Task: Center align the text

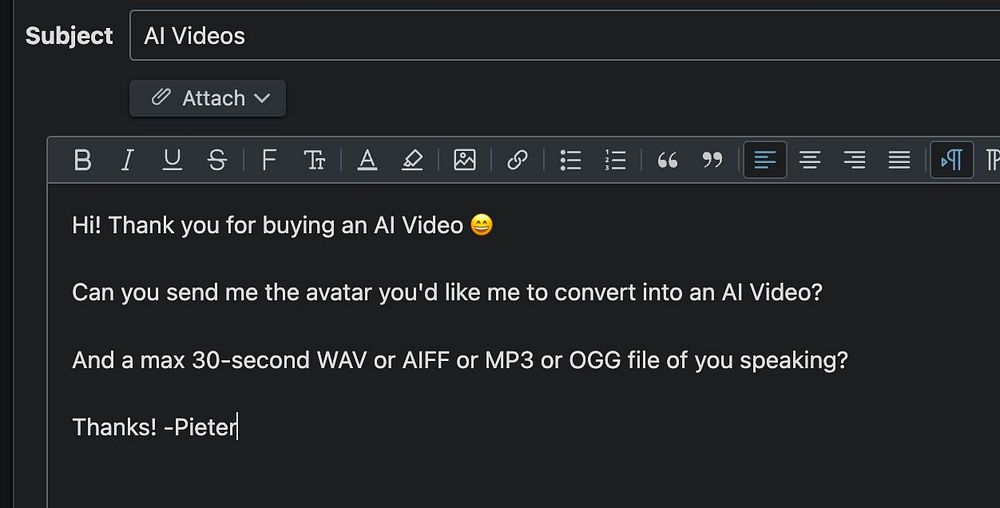Action: (810, 160)
